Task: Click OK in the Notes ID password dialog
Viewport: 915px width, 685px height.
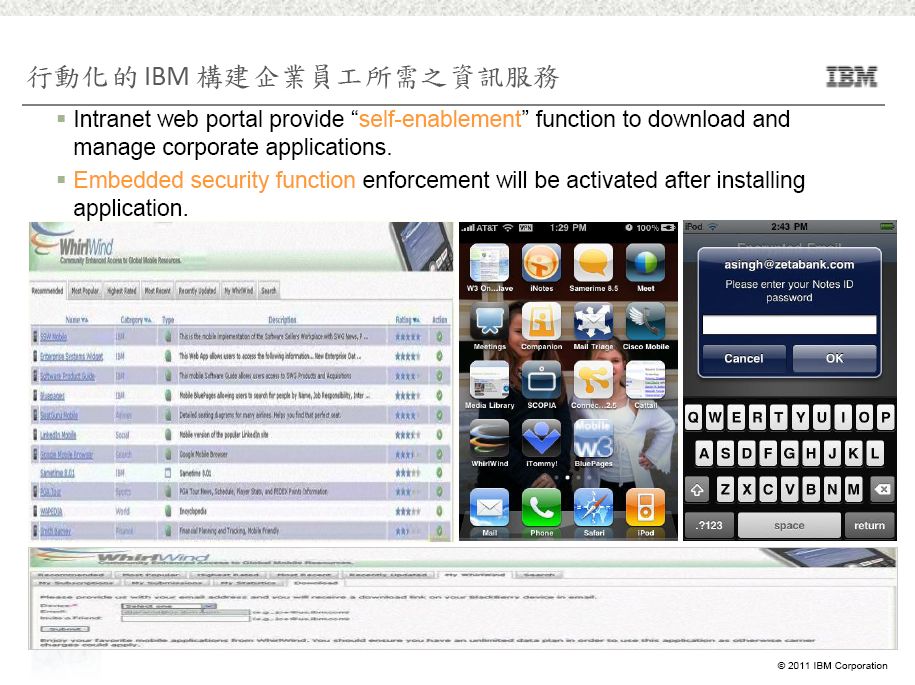Action: [834, 358]
